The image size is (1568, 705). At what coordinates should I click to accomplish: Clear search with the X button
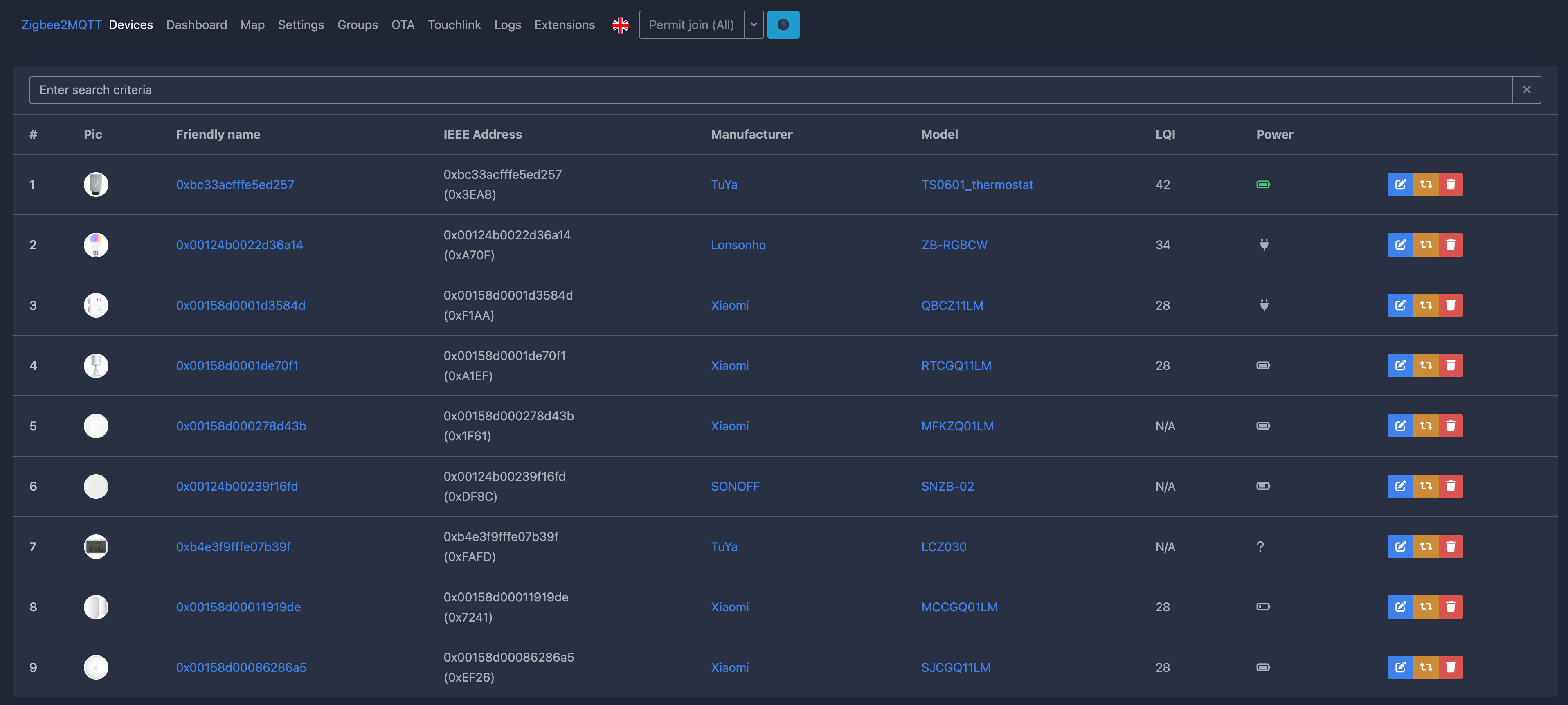(x=1526, y=90)
